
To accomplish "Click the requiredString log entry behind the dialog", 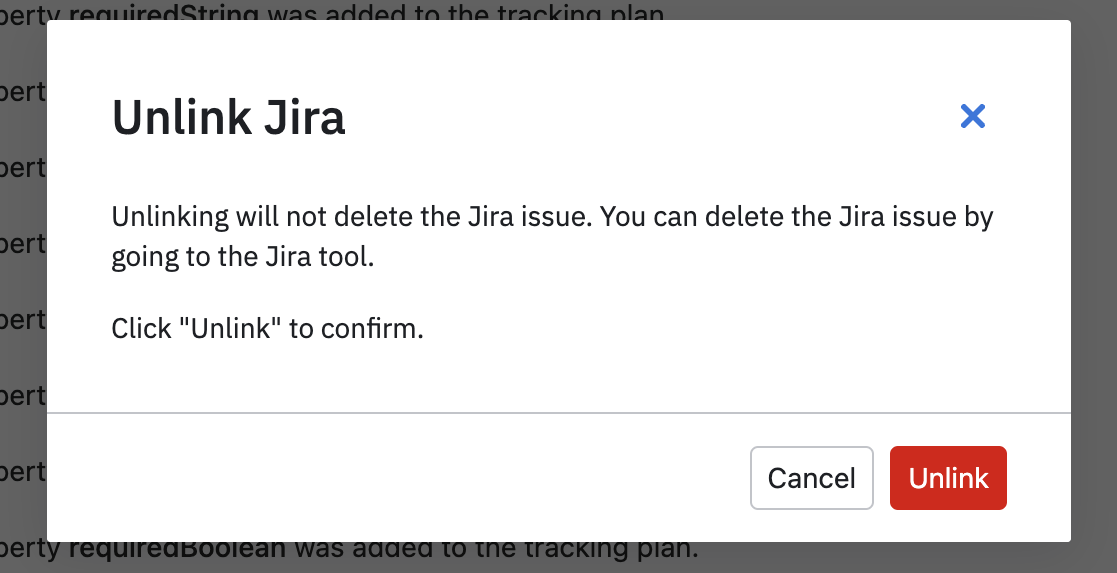I will point(333,13).
